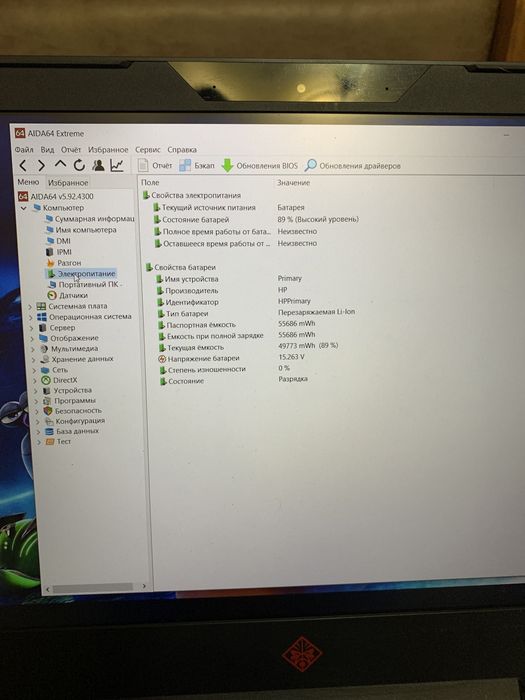The image size is (525, 700).
Task: Click the Мультимедиа icon
Action: tap(44, 349)
